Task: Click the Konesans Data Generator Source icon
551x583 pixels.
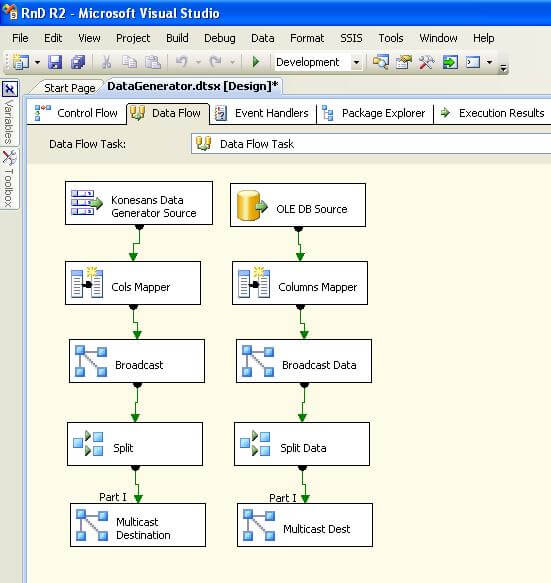Action: point(87,203)
